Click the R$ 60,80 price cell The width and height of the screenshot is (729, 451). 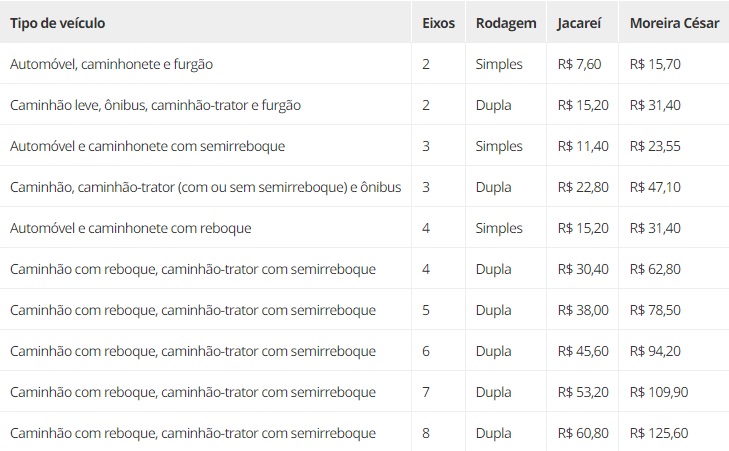583,433
